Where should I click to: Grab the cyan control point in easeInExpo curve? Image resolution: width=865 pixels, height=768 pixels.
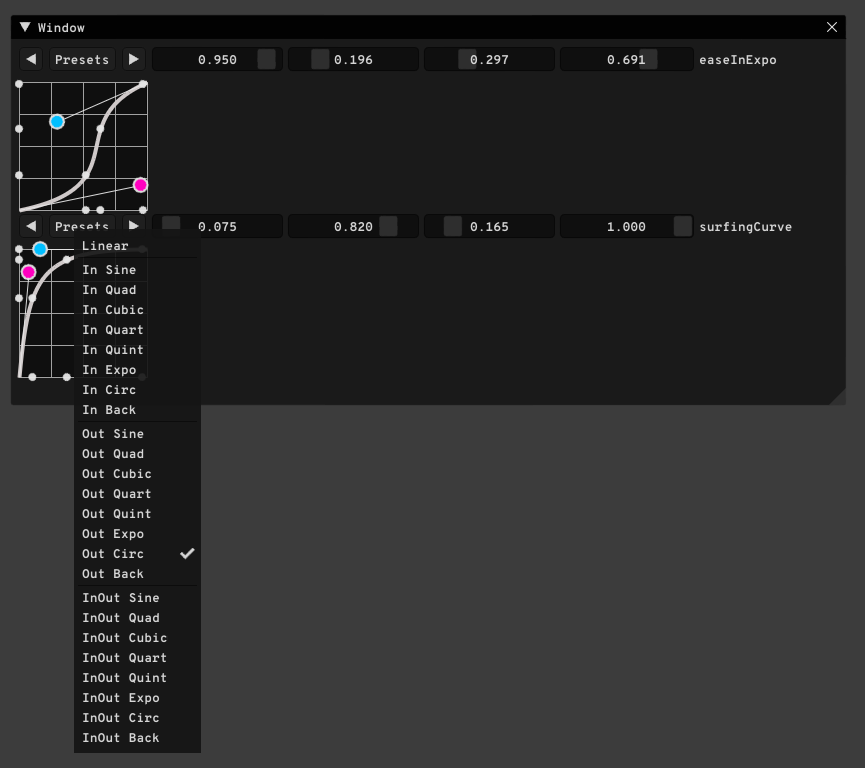57,122
